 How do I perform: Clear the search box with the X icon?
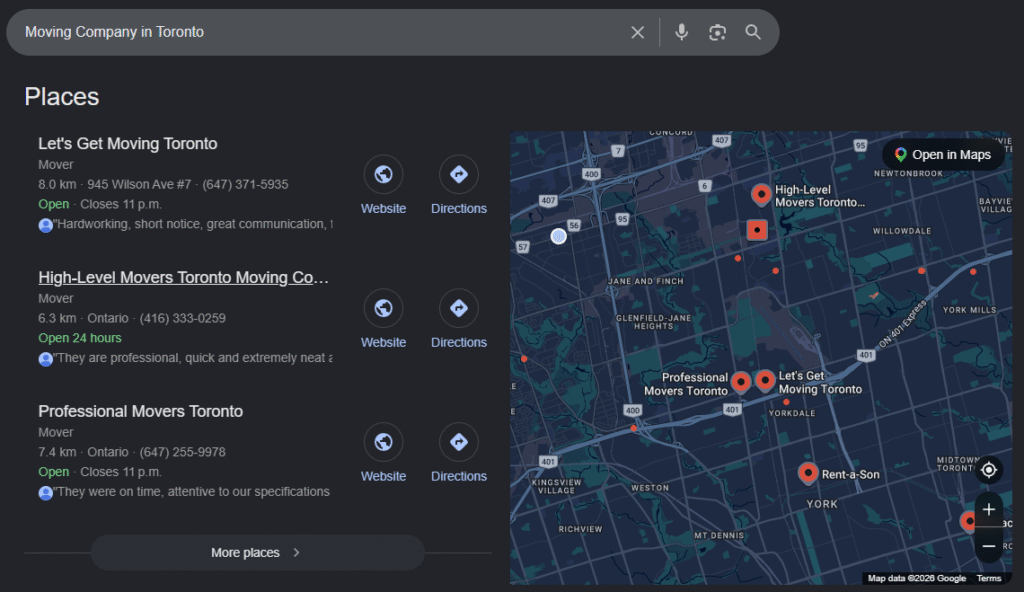637,32
